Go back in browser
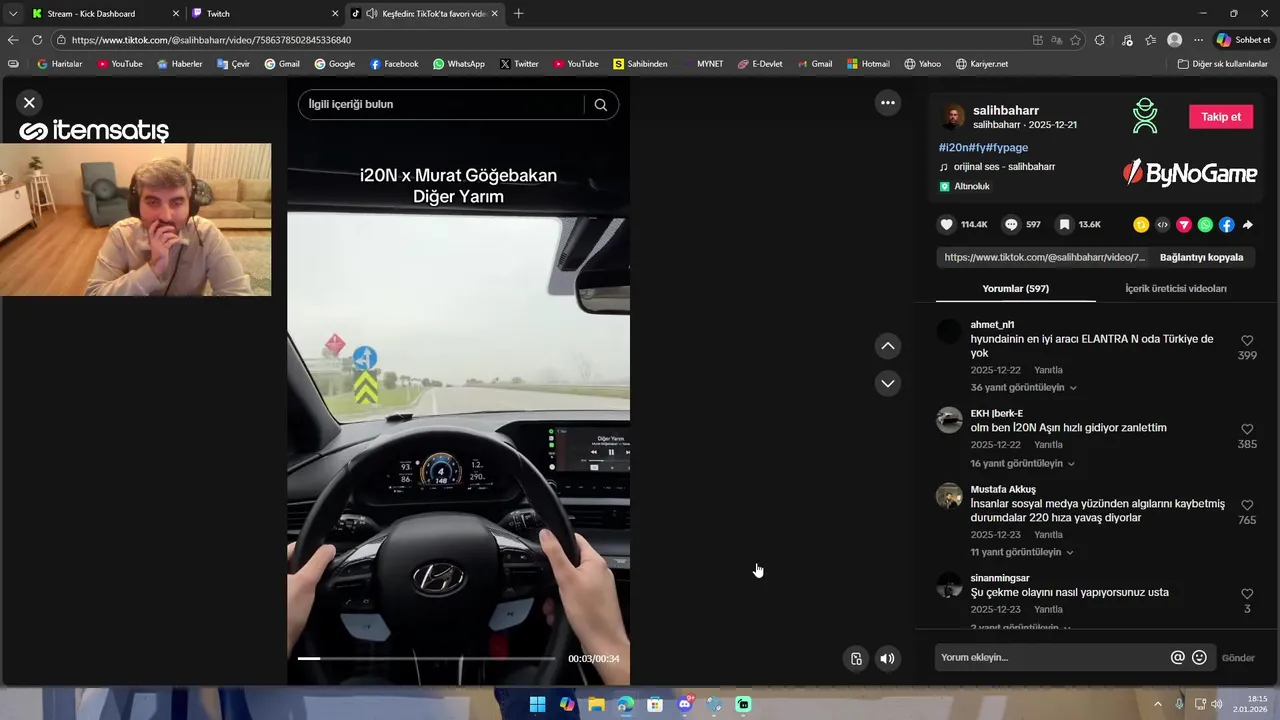 tap(13, 40)
